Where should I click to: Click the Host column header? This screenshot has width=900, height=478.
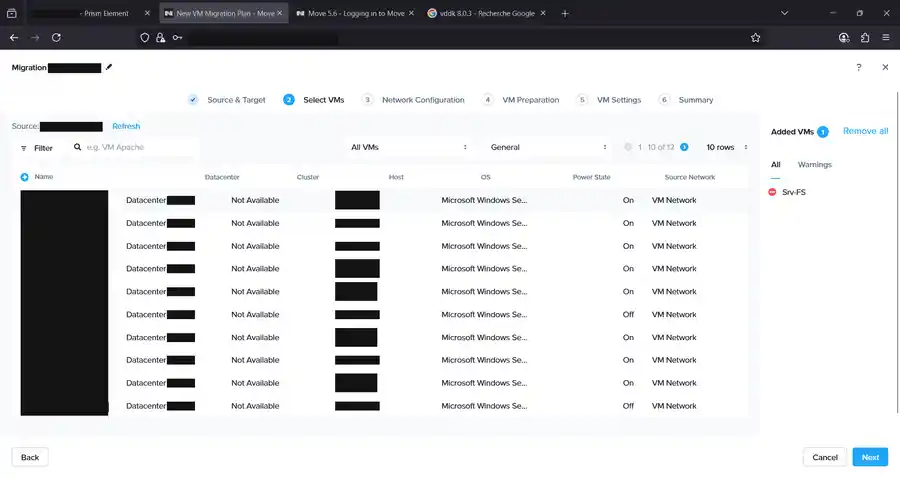click(396, 177)
